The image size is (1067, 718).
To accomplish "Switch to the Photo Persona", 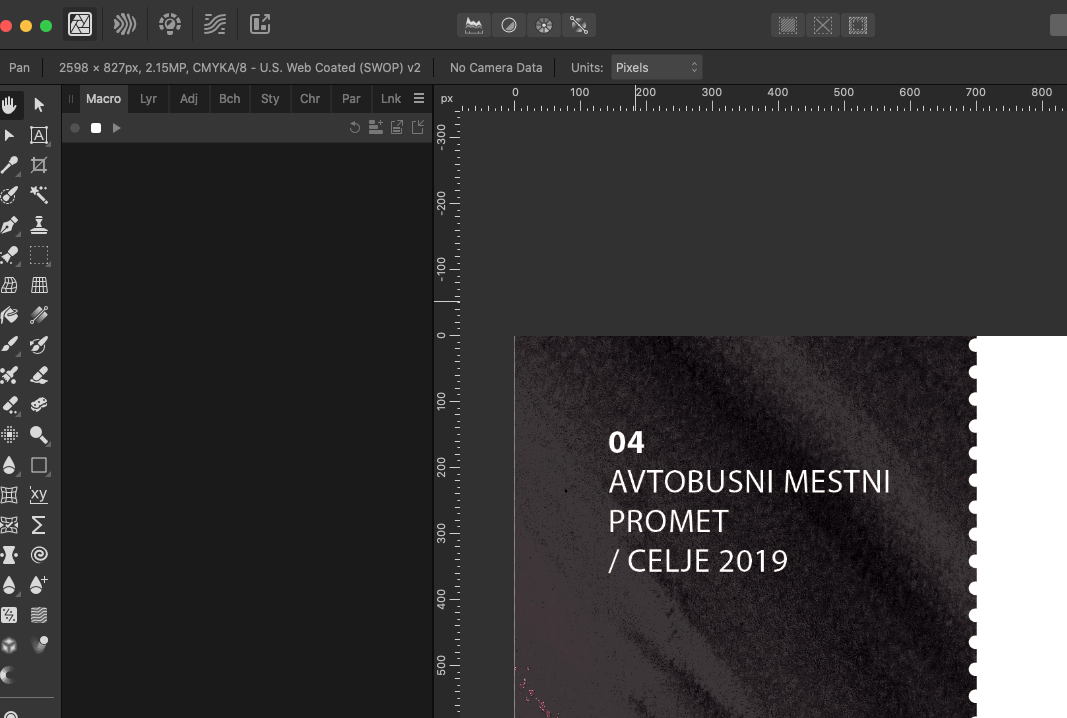I will (x=80, y=25).
